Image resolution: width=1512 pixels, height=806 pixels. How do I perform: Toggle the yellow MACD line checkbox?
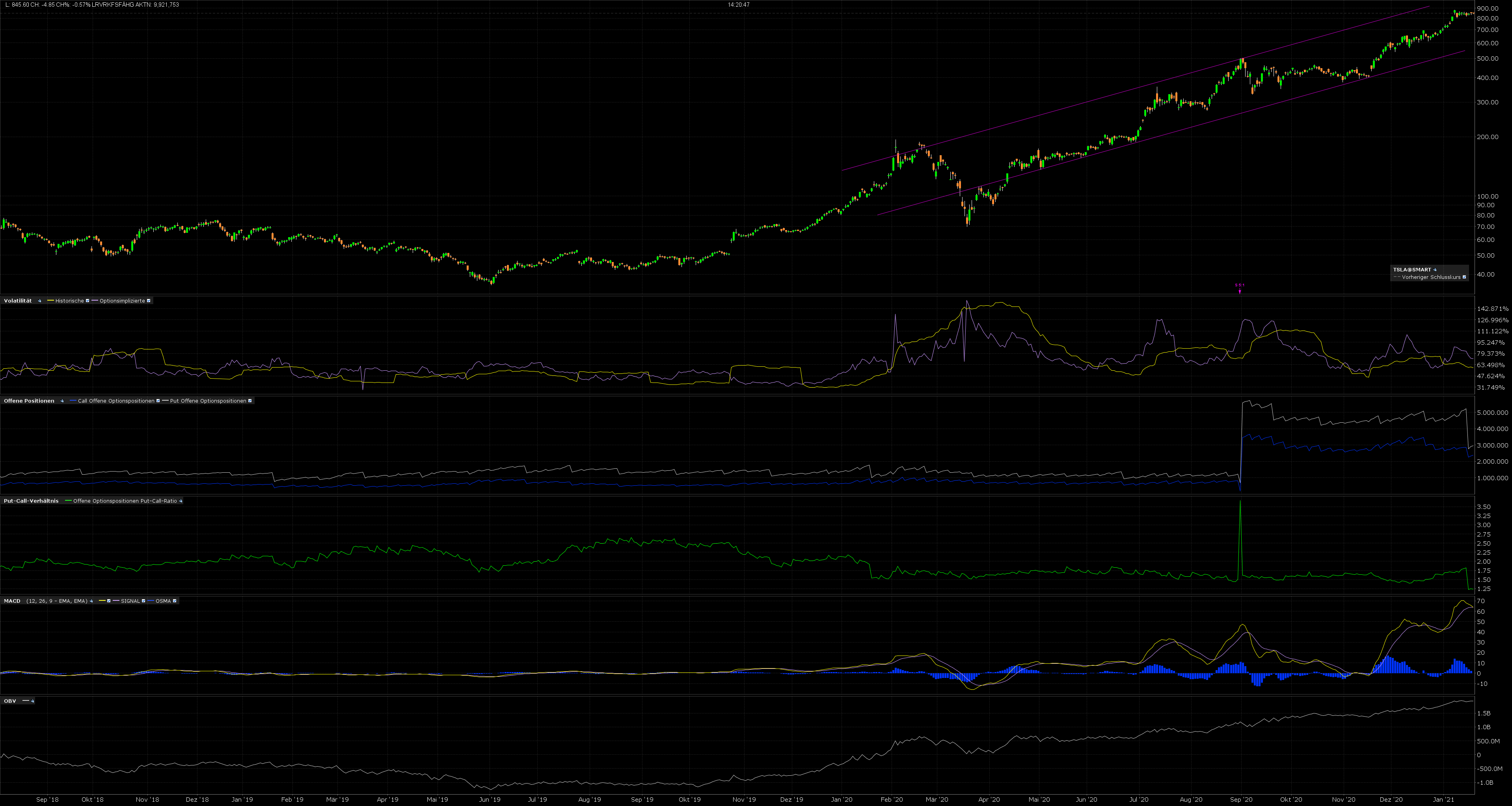108,601
